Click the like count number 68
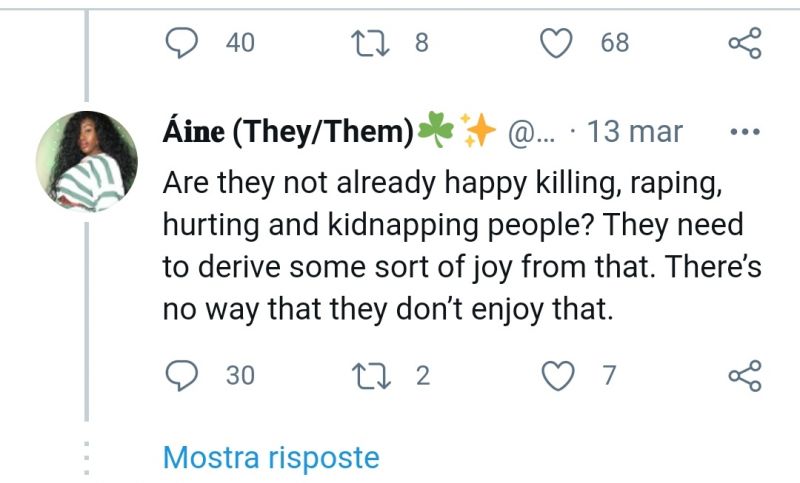Image resolution: width=800 pixels, height=483 pixels. [x=615, y=43]
